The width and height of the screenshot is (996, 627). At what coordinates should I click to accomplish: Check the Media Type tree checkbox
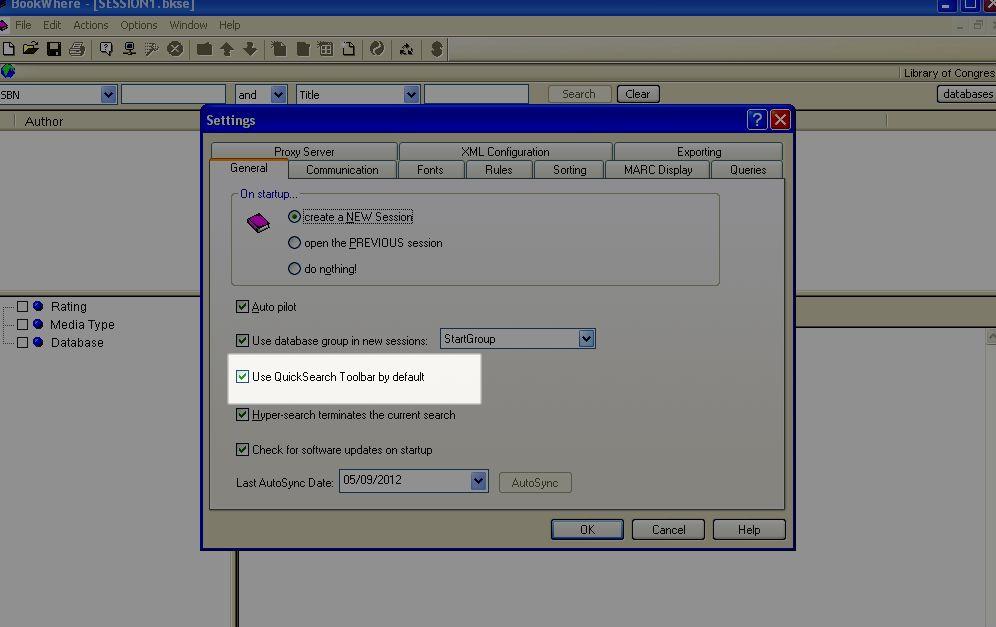(x=22, y=325)
